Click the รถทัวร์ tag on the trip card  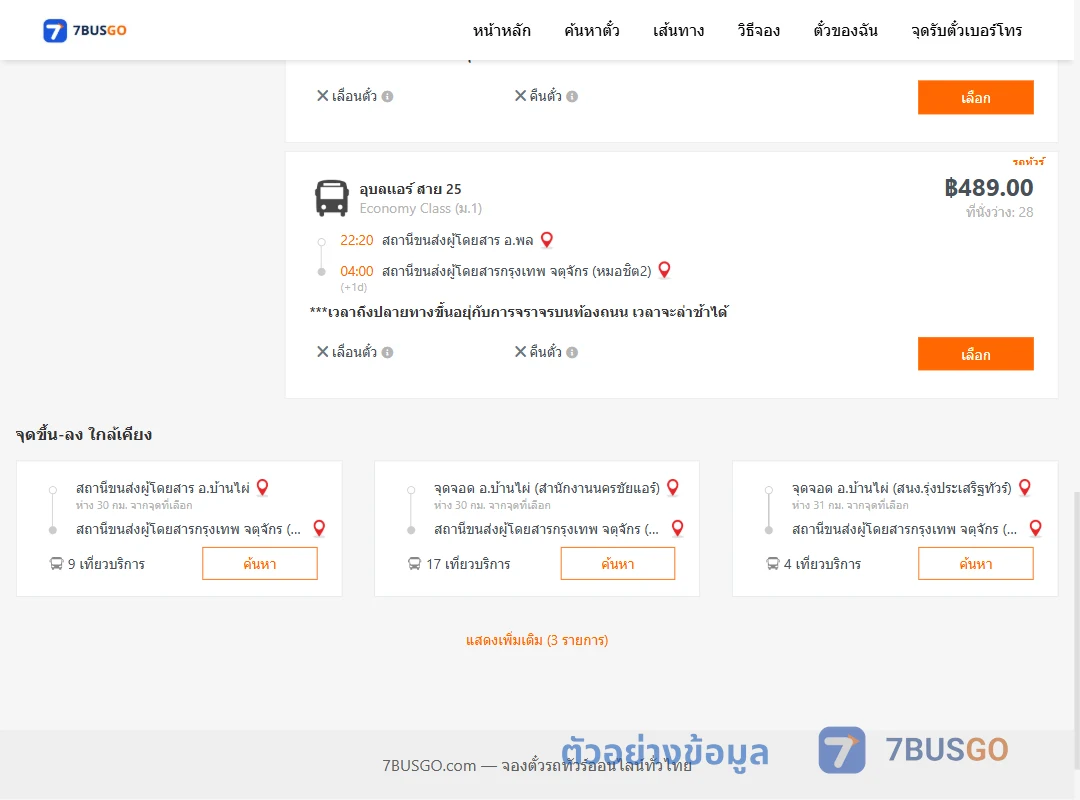coord(1028,162)
